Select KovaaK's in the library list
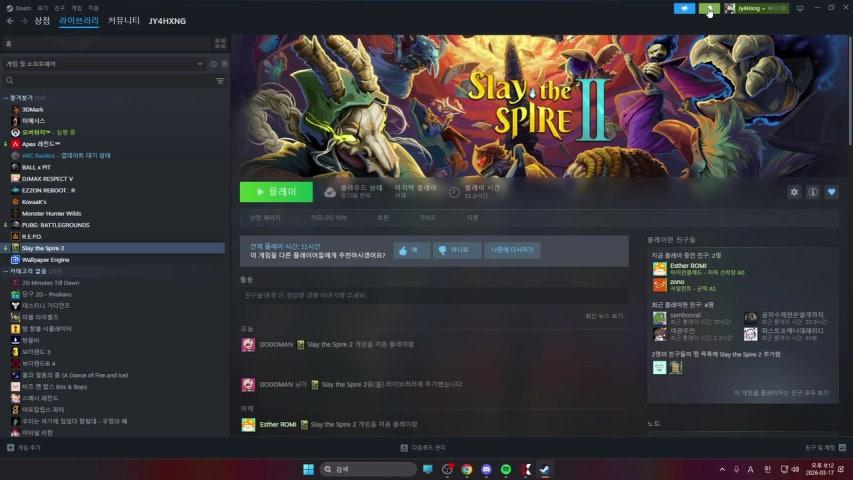The width and height of the screenshot is (853, 480). coord(34,202)
